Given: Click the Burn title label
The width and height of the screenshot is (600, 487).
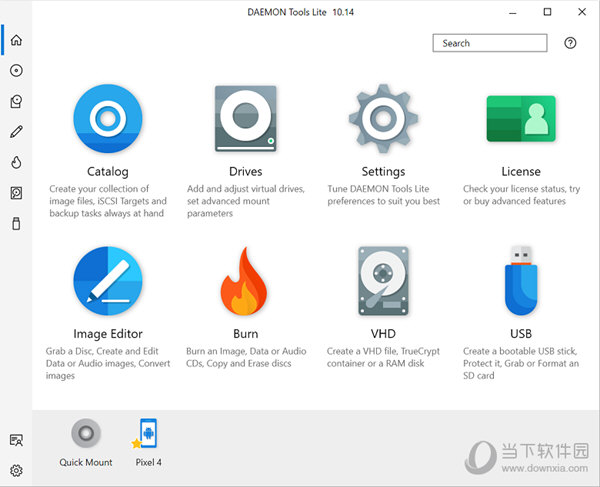Looking at the screenshot, I should click(x=246, y=334).
